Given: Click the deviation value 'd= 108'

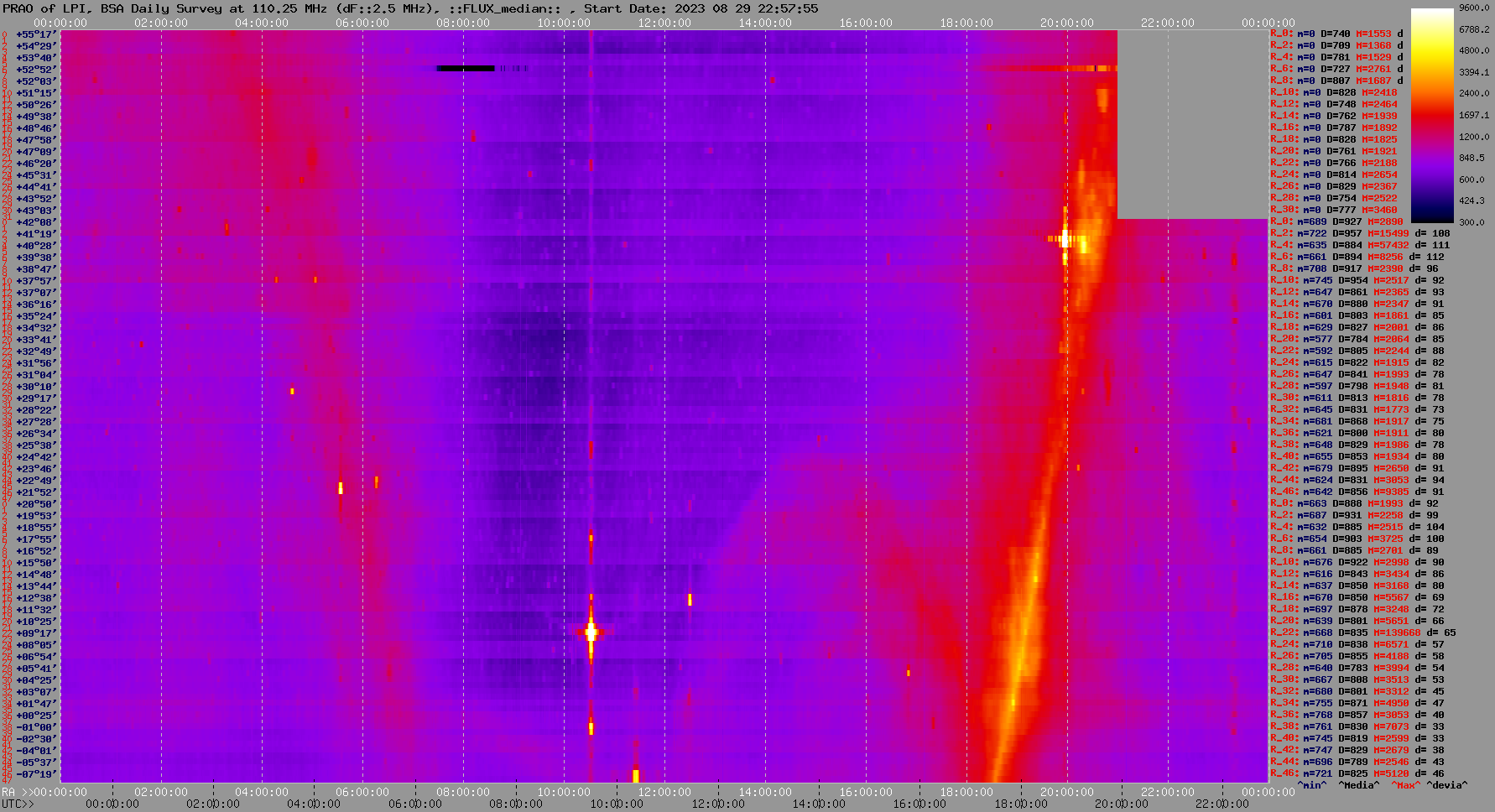Looking at the screenshot, I should [x=1433, y=234].
